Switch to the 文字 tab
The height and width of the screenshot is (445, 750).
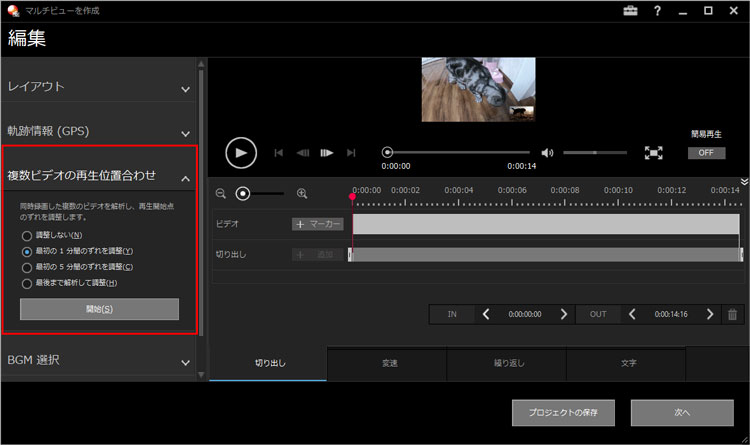[x=627, y=363]
